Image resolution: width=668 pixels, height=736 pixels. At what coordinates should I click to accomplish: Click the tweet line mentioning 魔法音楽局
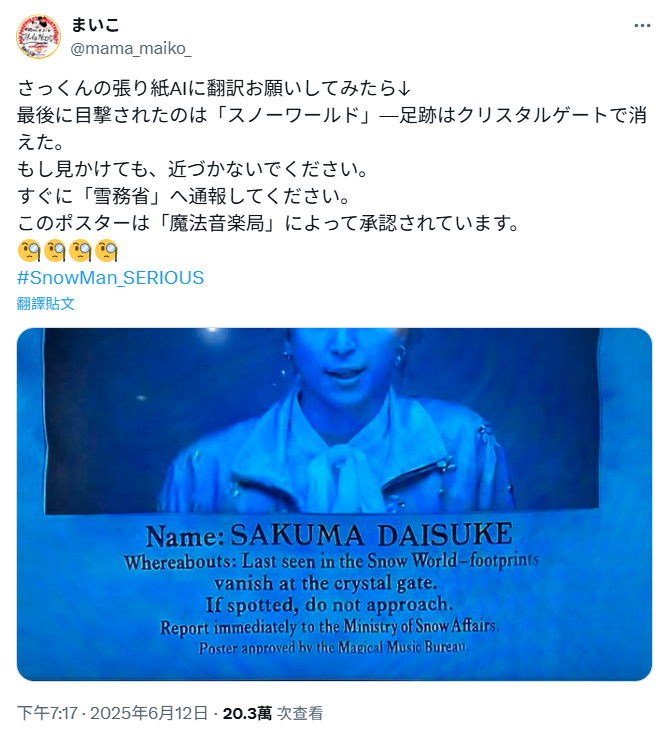(x=268, y=223)
